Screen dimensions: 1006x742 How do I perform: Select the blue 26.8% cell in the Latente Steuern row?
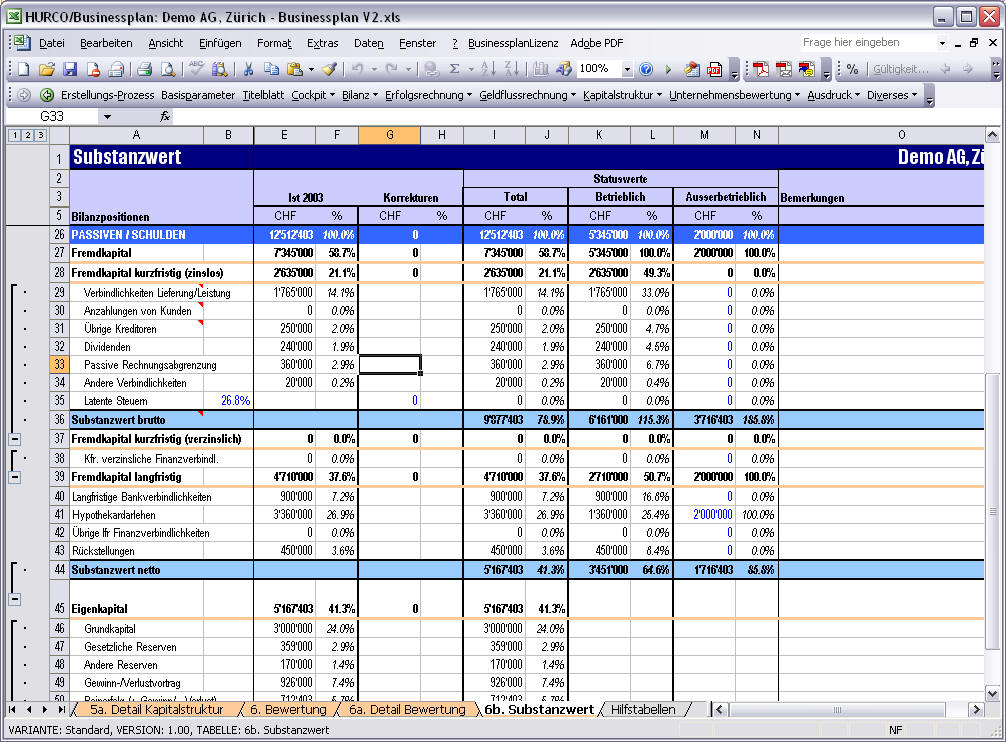point(228,401)
